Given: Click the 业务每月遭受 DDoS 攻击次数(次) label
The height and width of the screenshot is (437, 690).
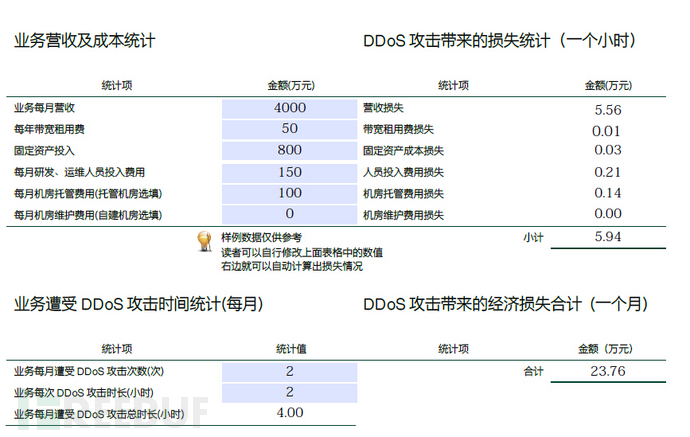Looking at the screenshot, I should [89, 371].
